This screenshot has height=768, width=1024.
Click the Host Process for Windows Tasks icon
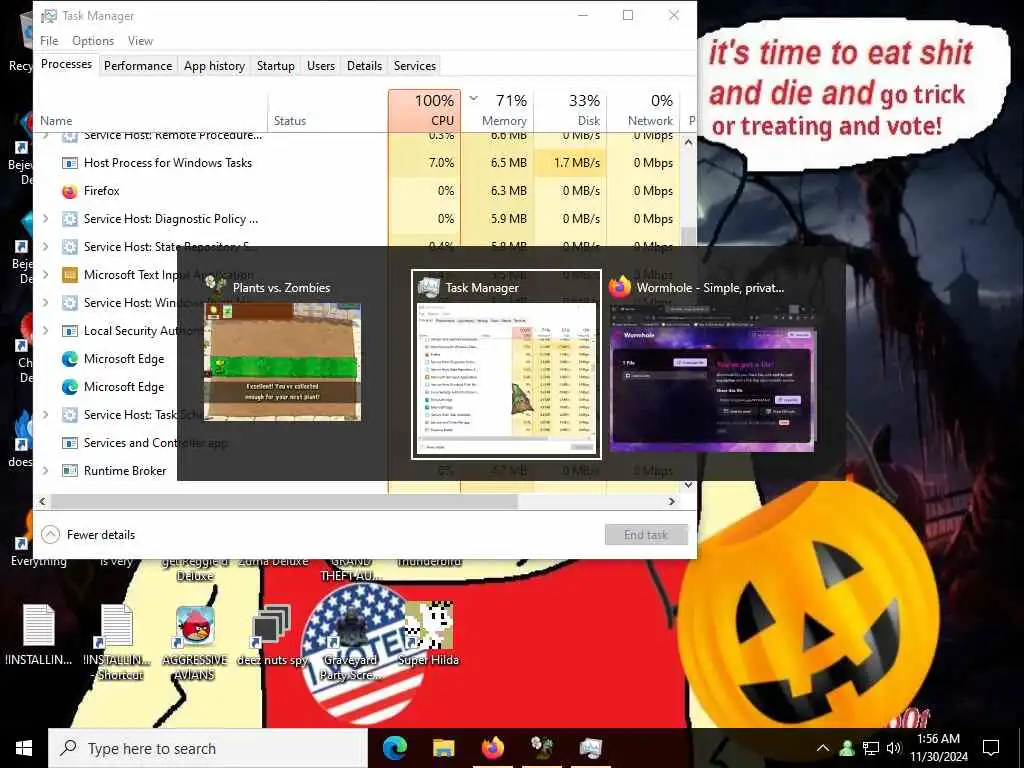click(x=69, y=163)
